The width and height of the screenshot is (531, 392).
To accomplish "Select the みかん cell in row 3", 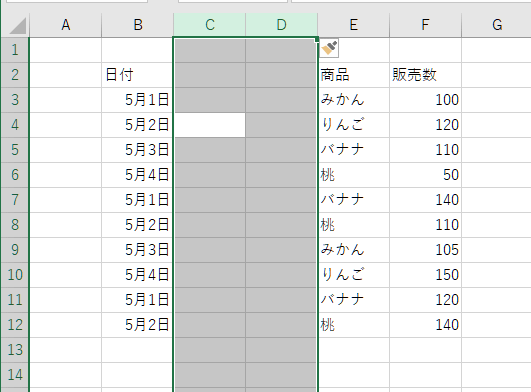I will tap(354, 100).
